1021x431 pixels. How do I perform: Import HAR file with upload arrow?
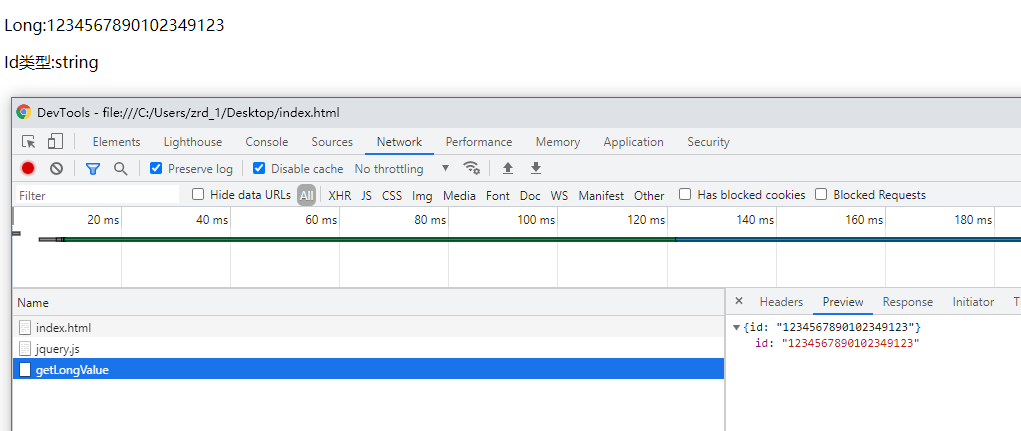(x=508, y=169)
